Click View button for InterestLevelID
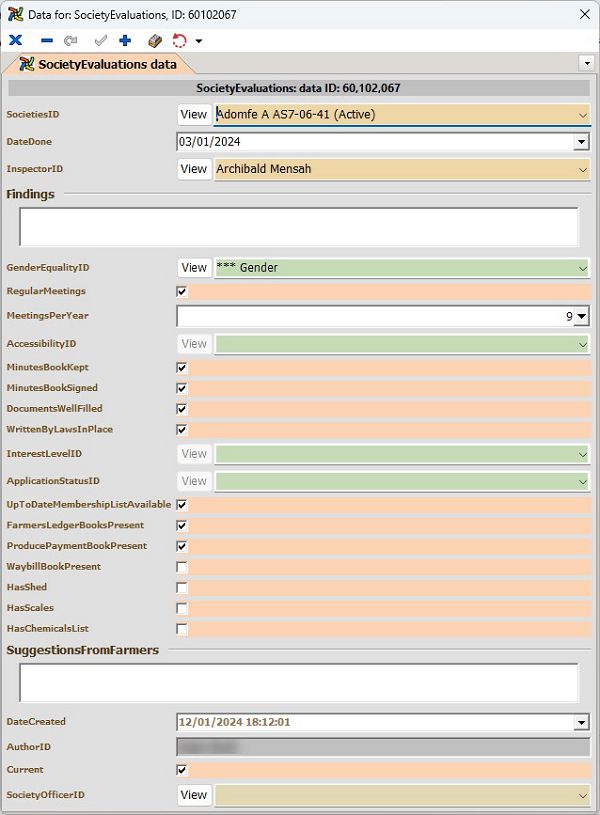This screenshot has width=600, height=815. pyautogui.click(x=194, y=454)
